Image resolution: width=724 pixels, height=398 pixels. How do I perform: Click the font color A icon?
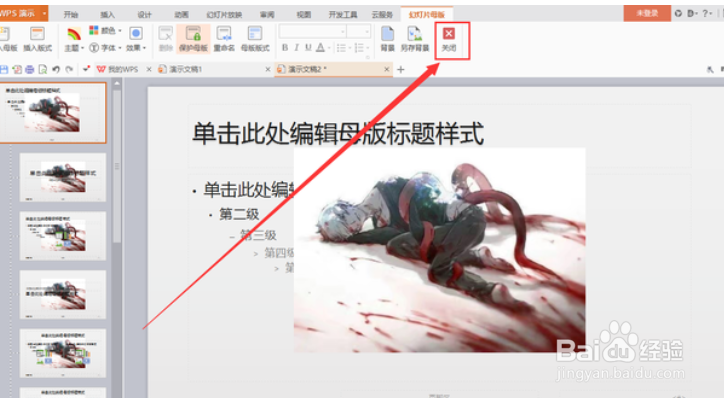[x=320, y=48]
